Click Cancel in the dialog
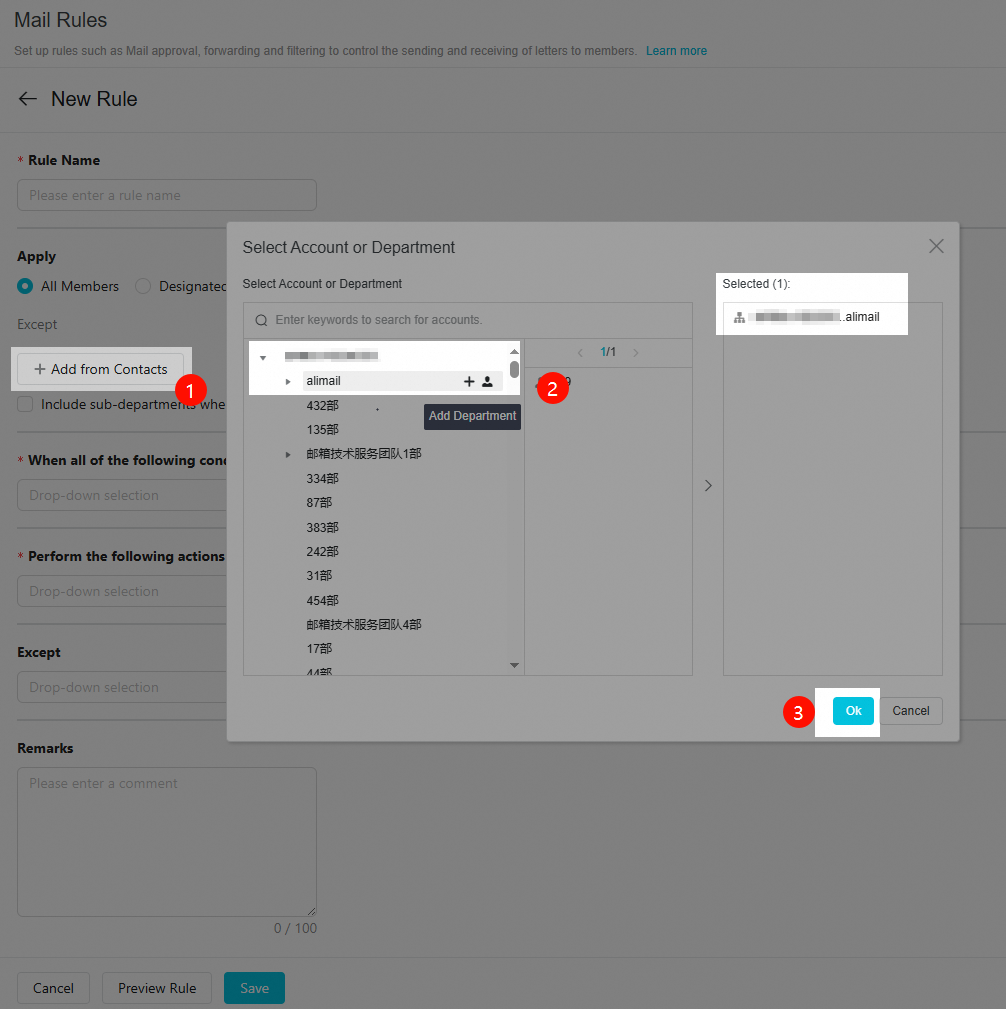The height and width of the screenshot is (1009, 1006). (910, 710)
